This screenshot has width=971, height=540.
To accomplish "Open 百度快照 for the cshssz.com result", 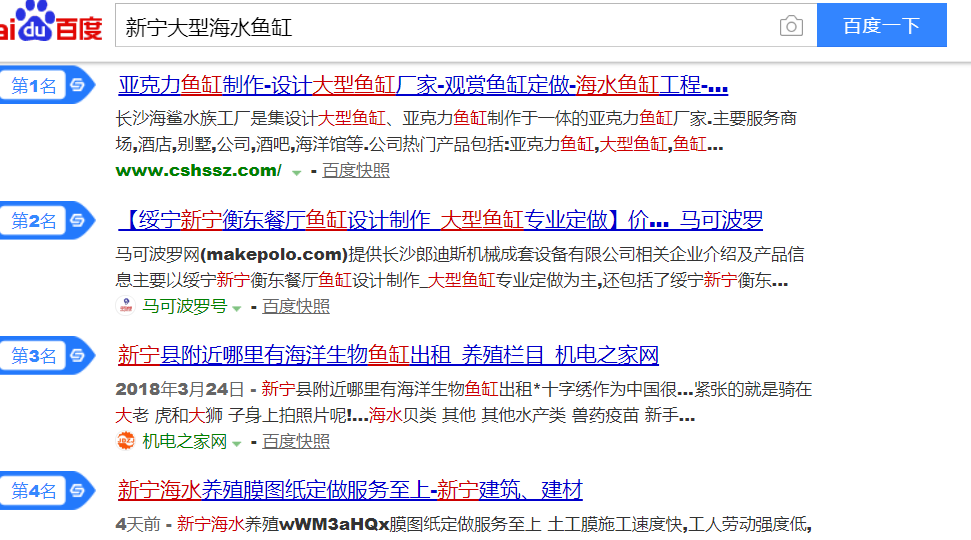I will pos(356,170).
